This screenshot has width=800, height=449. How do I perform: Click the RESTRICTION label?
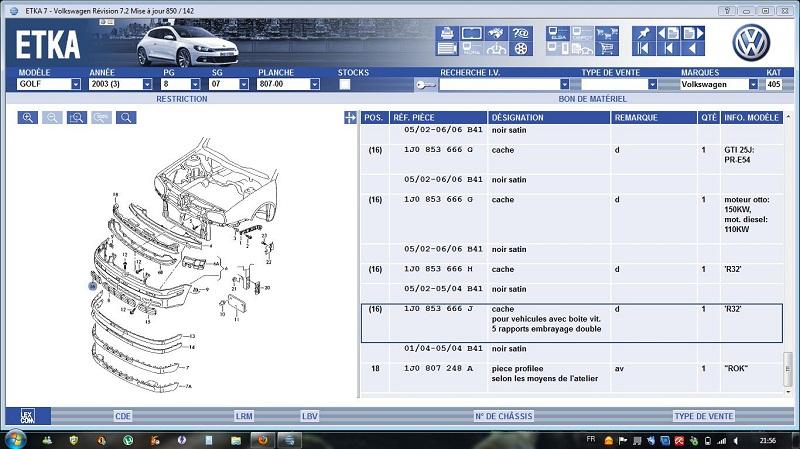[182, 99]
